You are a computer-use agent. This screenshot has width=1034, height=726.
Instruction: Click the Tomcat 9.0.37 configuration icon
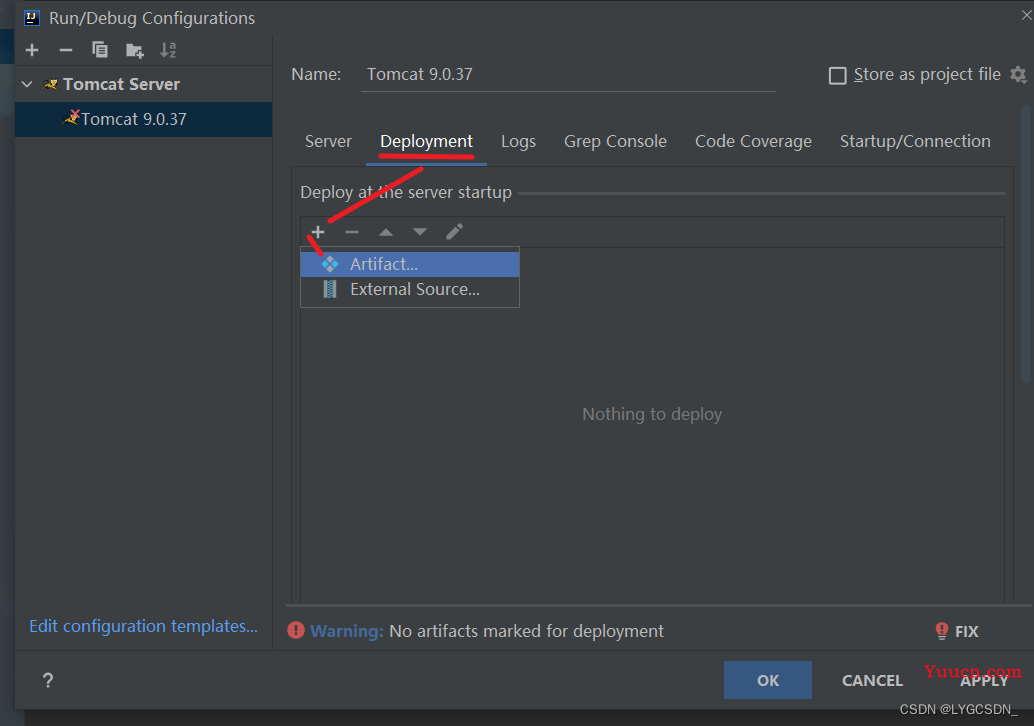click(x=71, y=118)
